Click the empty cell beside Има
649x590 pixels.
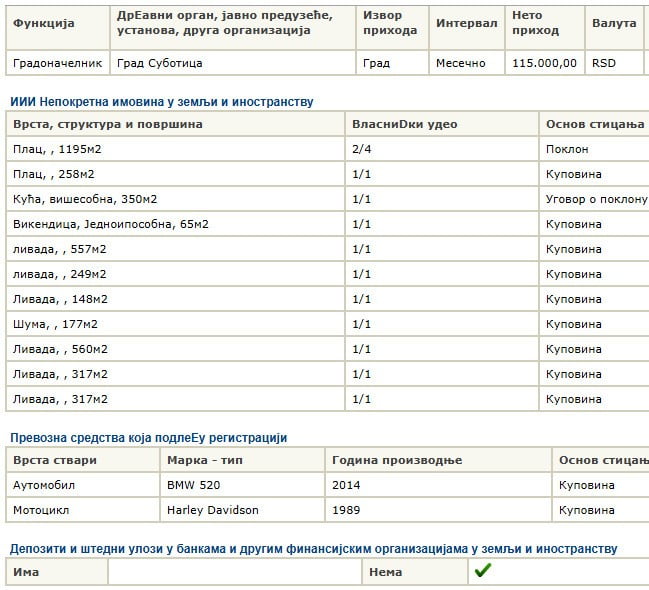235,572
